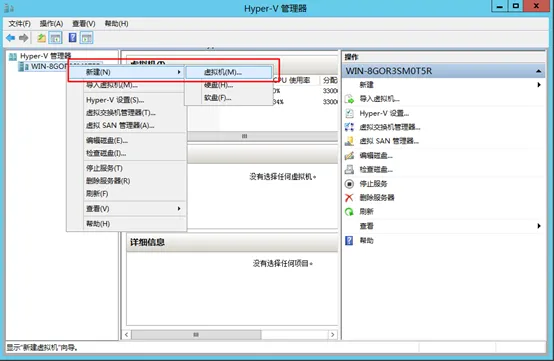
Task: Collapse the WIN-8GOR3SM0T5R actions section
Action: [x=538, y=71]
